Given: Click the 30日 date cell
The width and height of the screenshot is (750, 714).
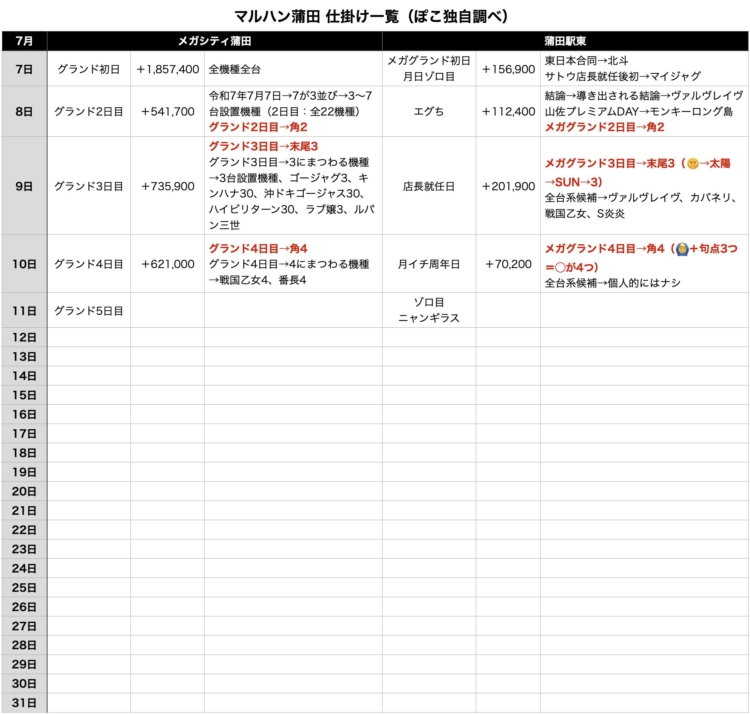Looking at the screenshot, I should (24, 683).
